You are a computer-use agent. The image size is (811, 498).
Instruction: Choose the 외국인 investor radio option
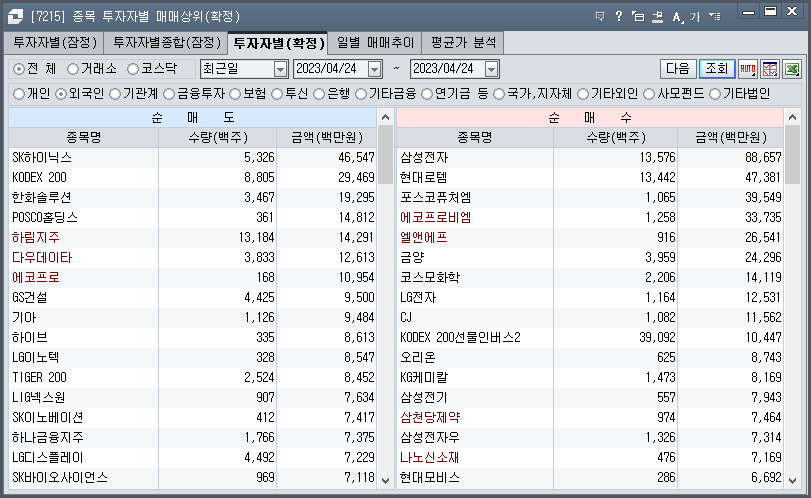click(61, 94)
